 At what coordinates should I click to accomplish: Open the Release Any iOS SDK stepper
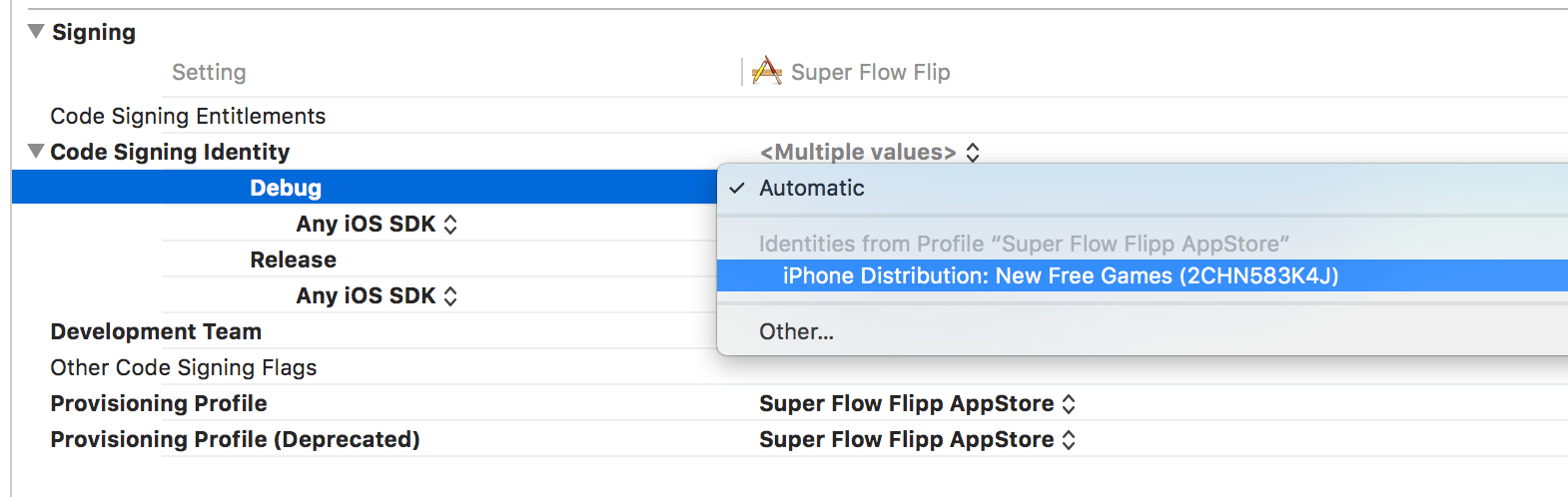point(450,296)
